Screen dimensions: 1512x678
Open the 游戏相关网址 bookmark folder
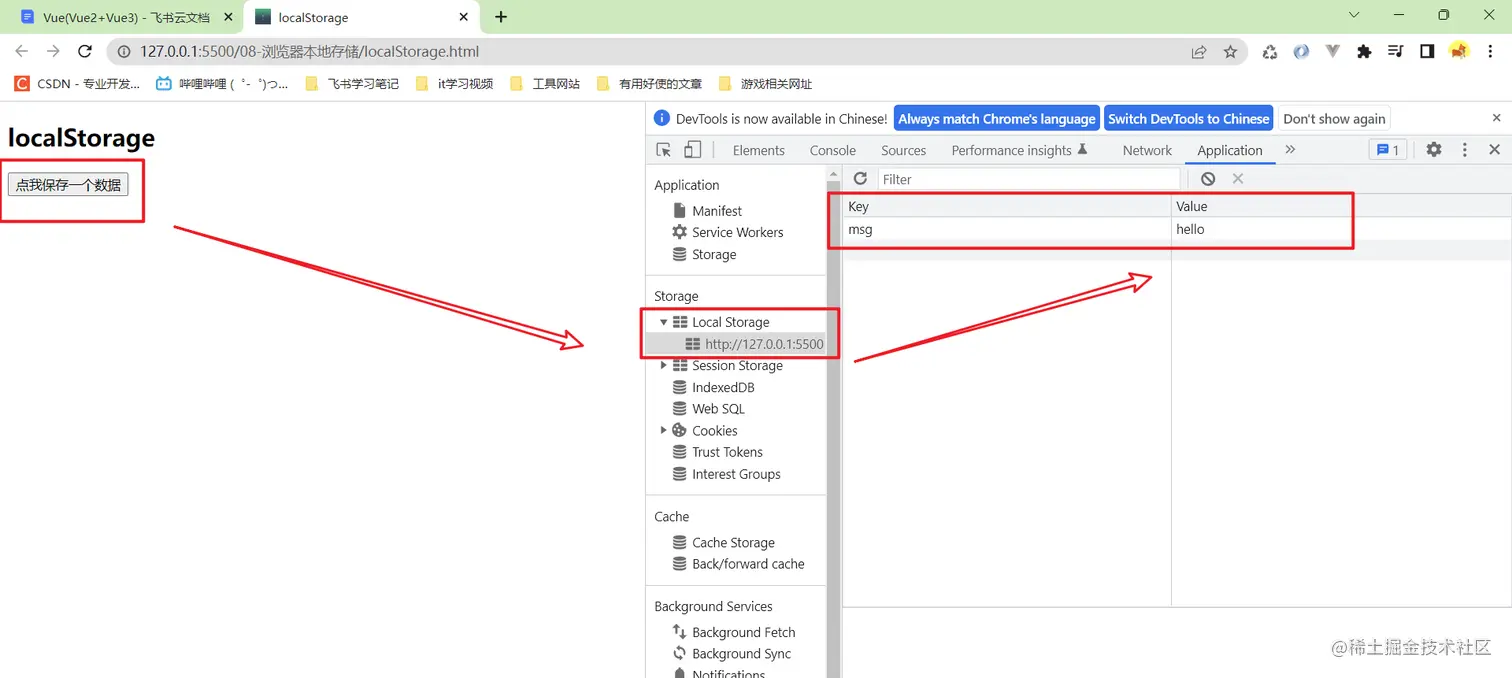click(765, 83)
